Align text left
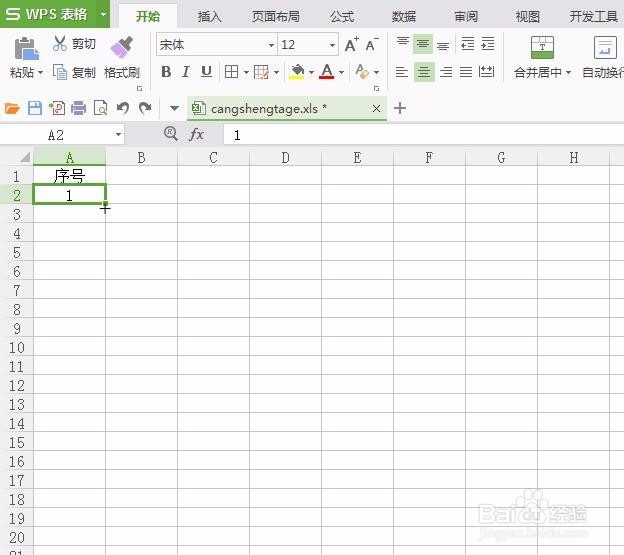624x555 pixels. tap(402, 72)
